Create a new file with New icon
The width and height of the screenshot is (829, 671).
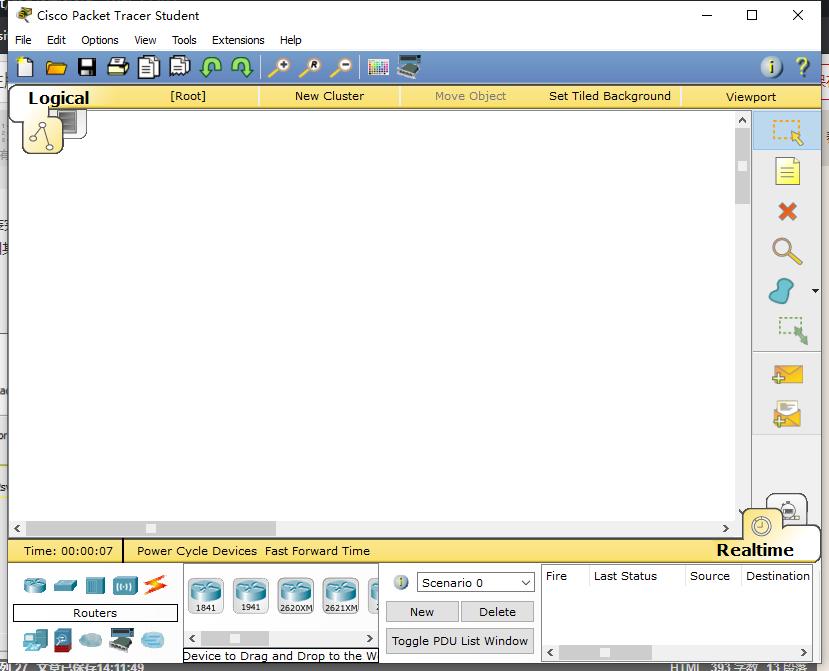pyautogui.click(x=25, y=67)
